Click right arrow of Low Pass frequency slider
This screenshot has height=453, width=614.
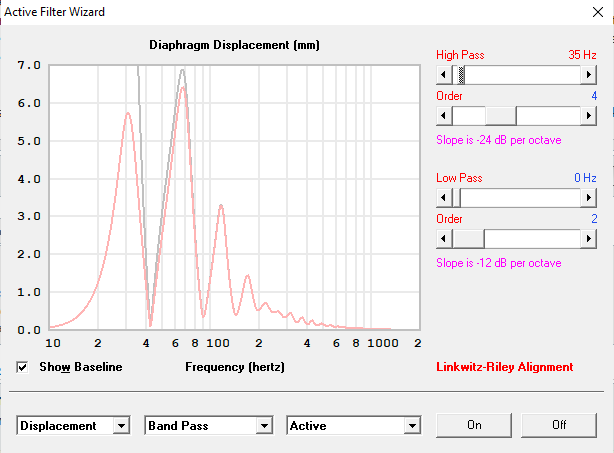click(588, 197)
